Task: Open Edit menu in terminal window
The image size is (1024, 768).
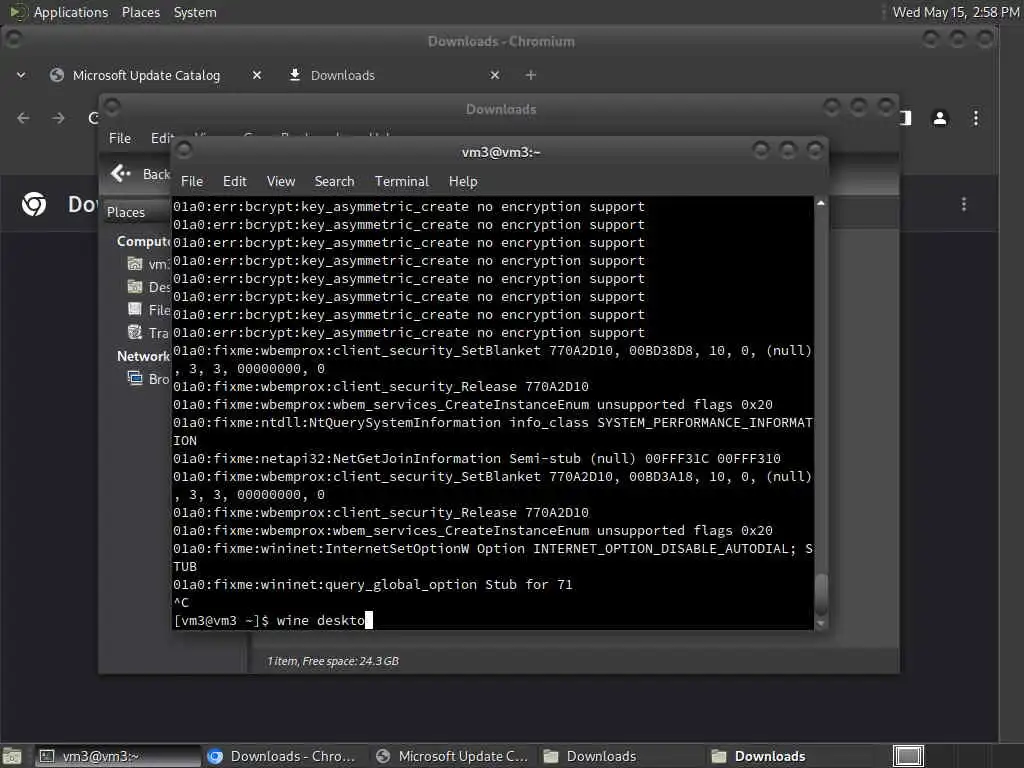Action: [234, 182]
